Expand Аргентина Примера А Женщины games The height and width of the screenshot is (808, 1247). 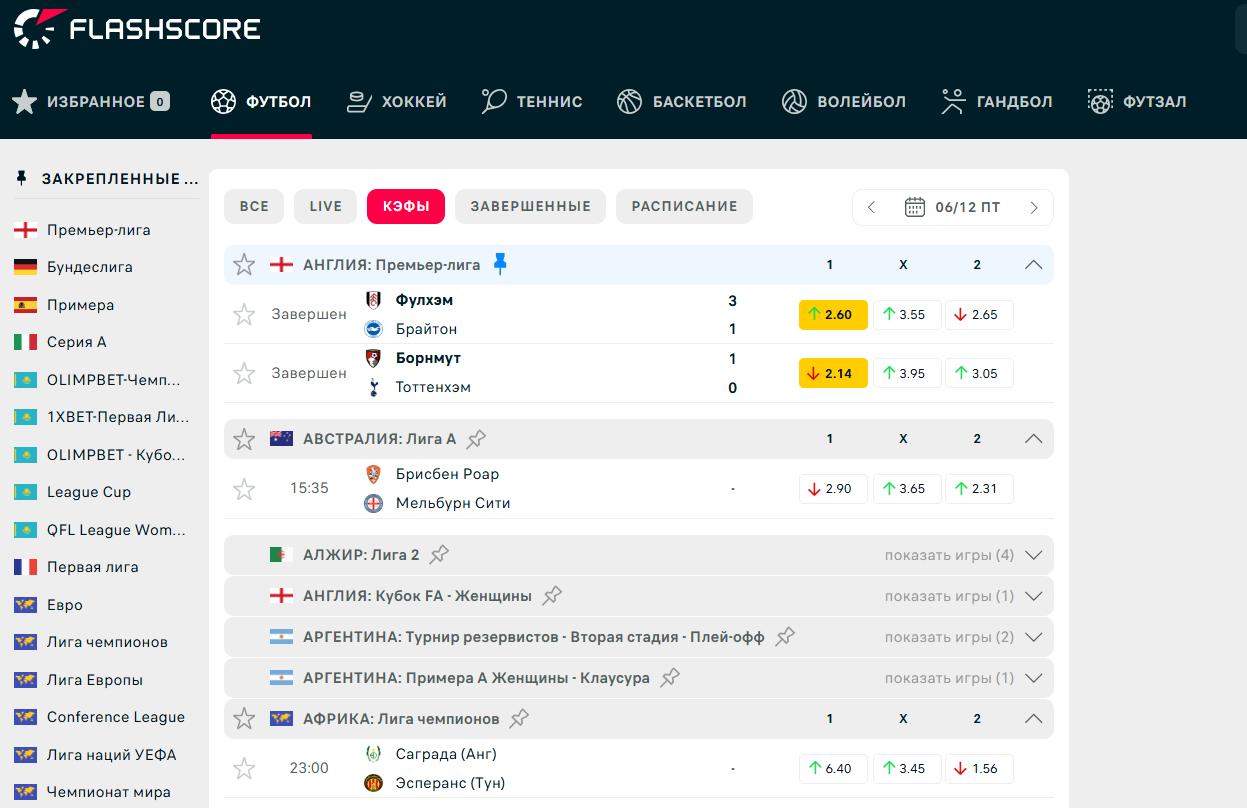pyautogui.click(x=1034, y=678)
